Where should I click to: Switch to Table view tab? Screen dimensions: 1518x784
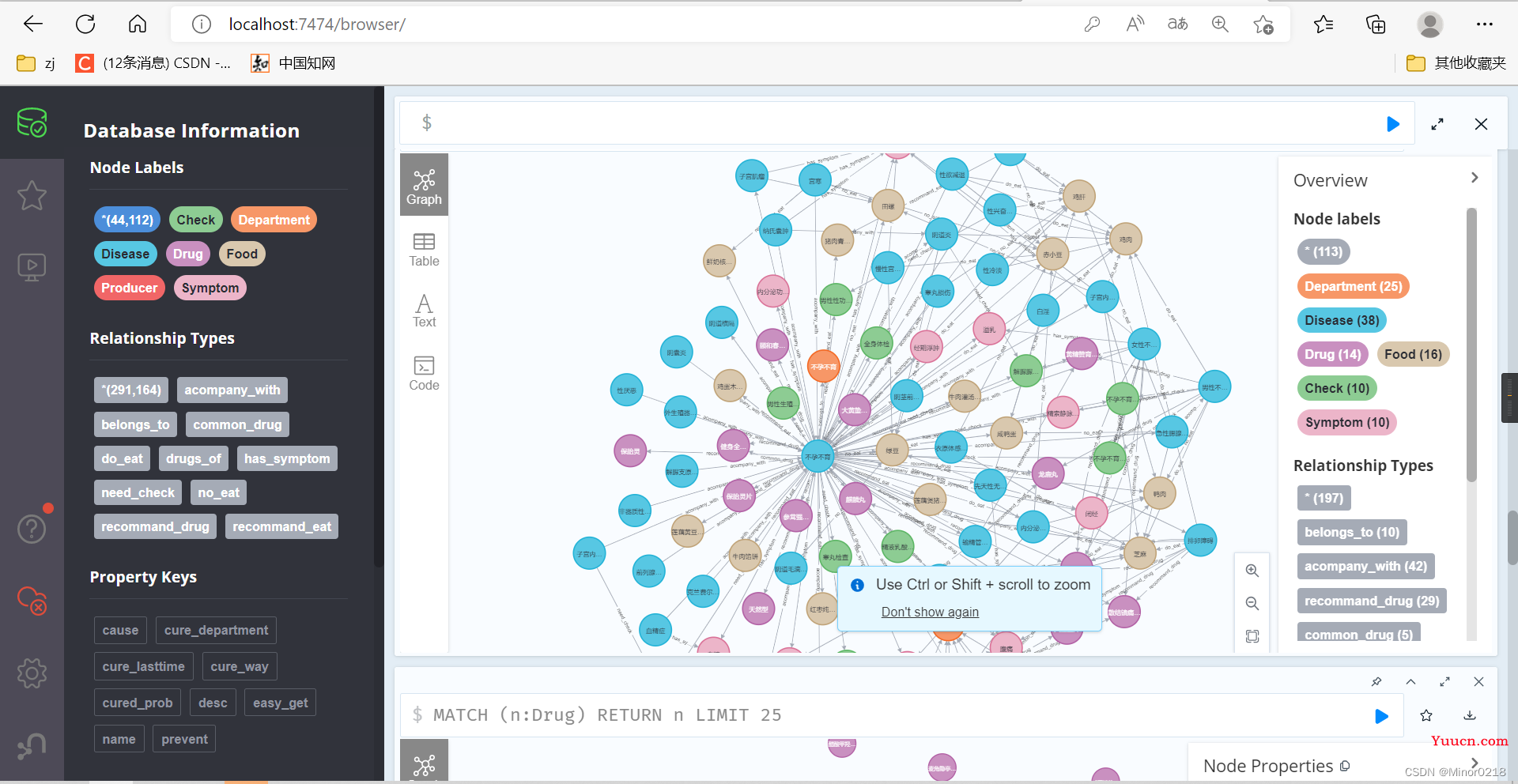point(424,250)
